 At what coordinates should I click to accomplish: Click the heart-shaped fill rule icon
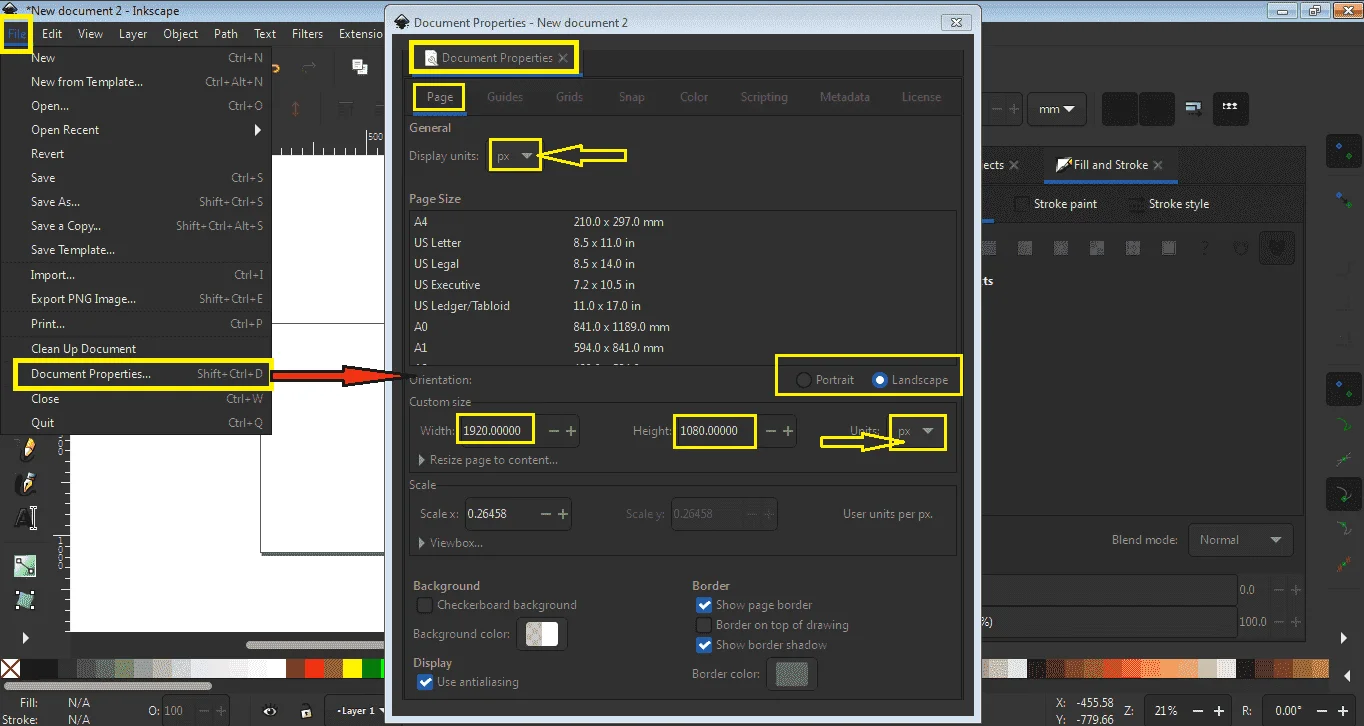click(x=1240, y=248)
